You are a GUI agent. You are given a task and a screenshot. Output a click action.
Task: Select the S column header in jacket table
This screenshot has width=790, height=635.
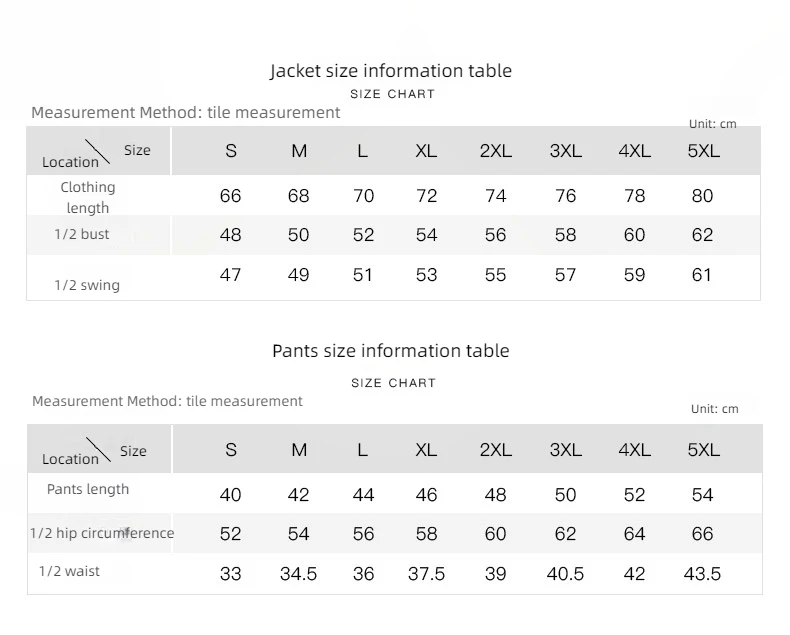[x=231, y=151]
